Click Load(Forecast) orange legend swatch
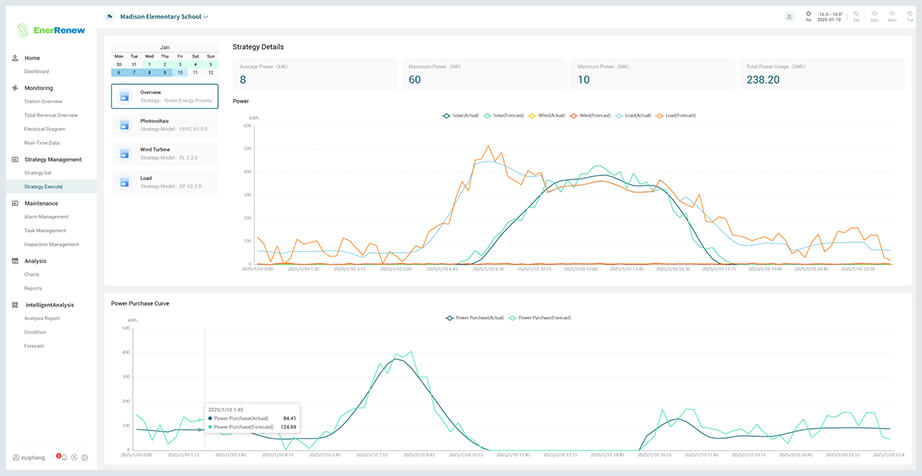The image size is (922, 476). [x=659, y=115]
